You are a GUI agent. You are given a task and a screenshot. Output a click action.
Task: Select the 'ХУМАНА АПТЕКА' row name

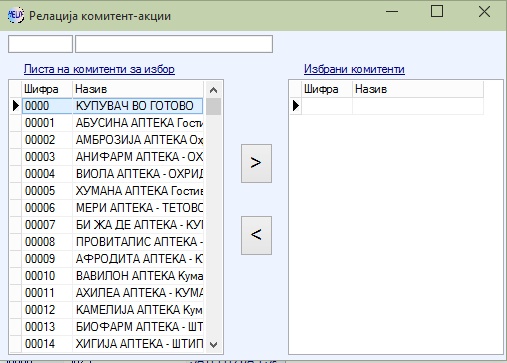click(138, 191)
